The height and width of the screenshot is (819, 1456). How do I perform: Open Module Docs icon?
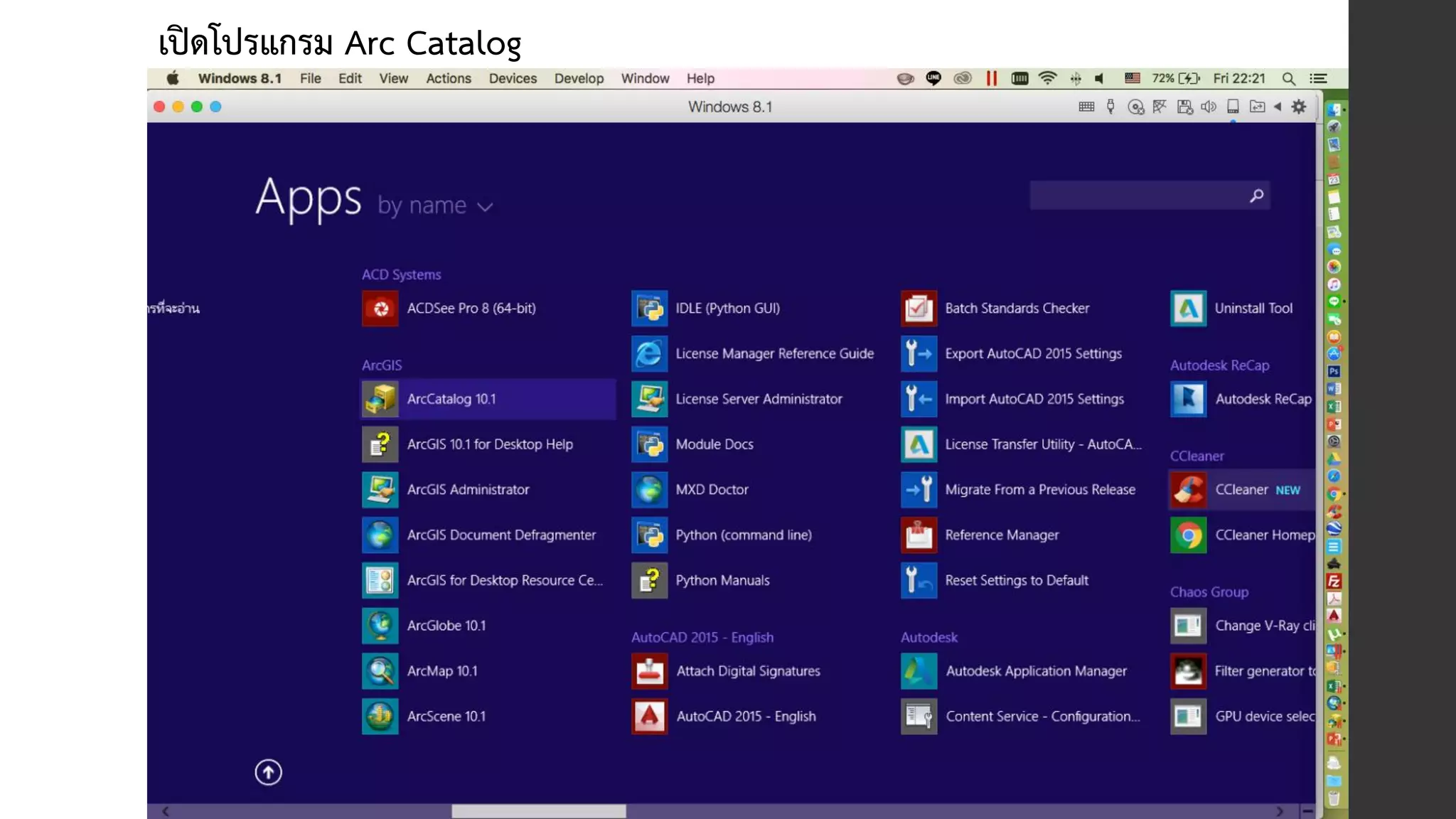pos(650,444)
